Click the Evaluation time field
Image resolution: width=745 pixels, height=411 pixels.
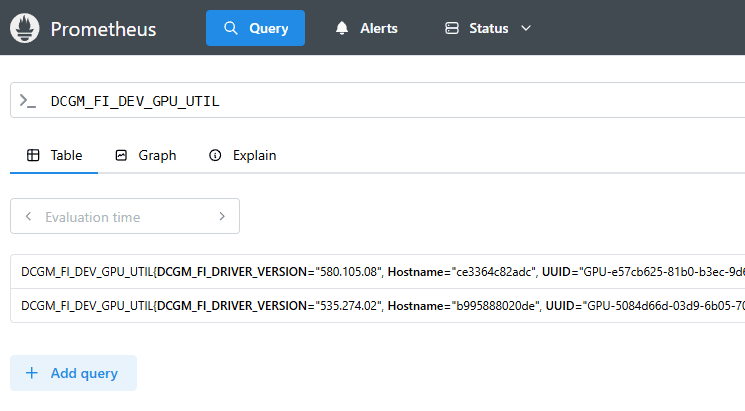pos(125,216)
